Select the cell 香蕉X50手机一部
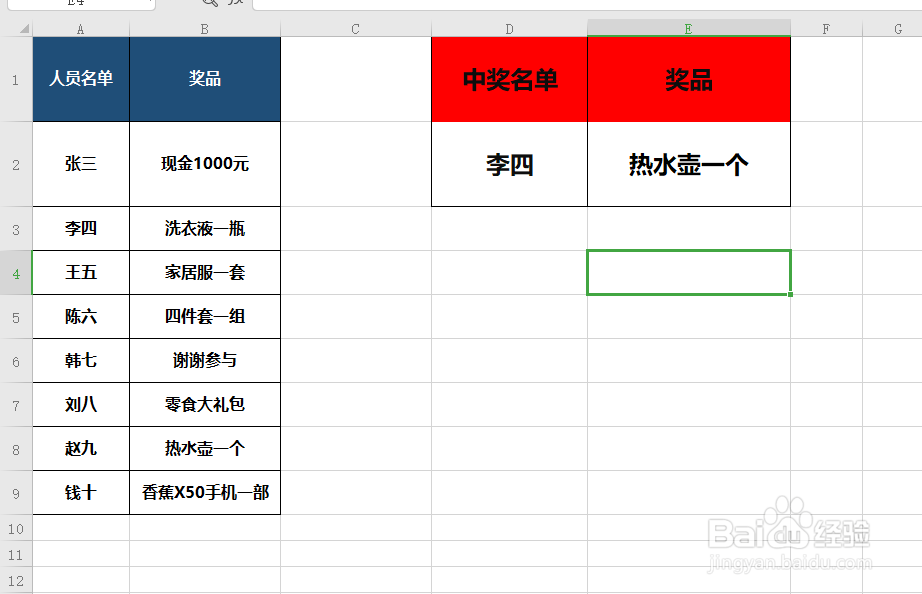 click(205, 493)
